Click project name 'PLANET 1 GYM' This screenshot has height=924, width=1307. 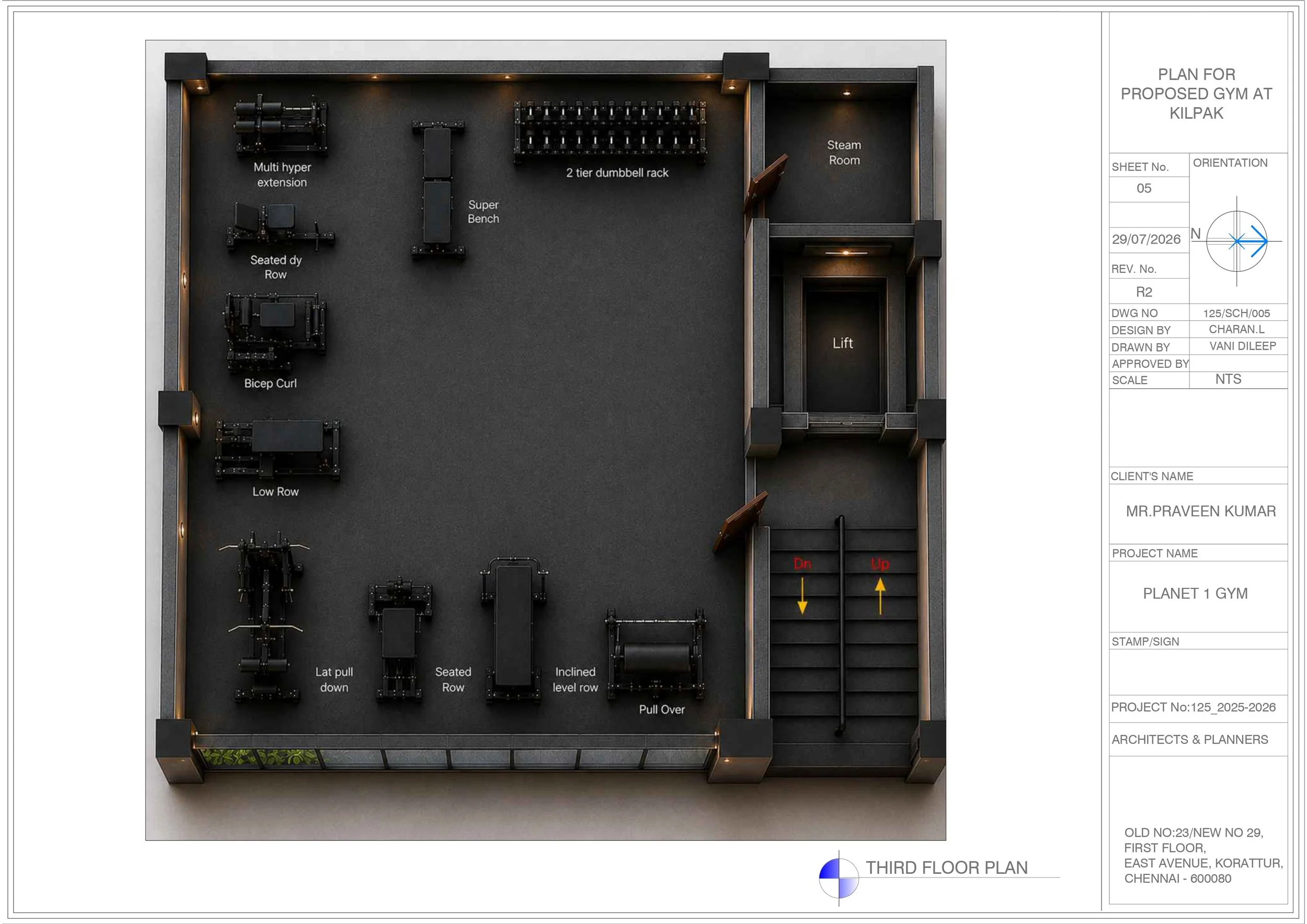[x=1195, y=593]
